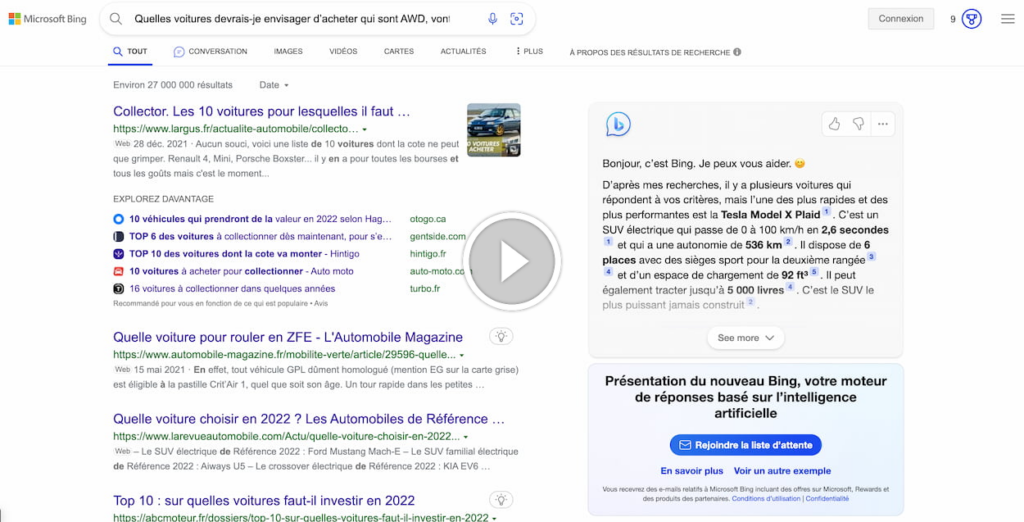
Task: Open the Collector 10 voitures result
Action: (261, 111)
